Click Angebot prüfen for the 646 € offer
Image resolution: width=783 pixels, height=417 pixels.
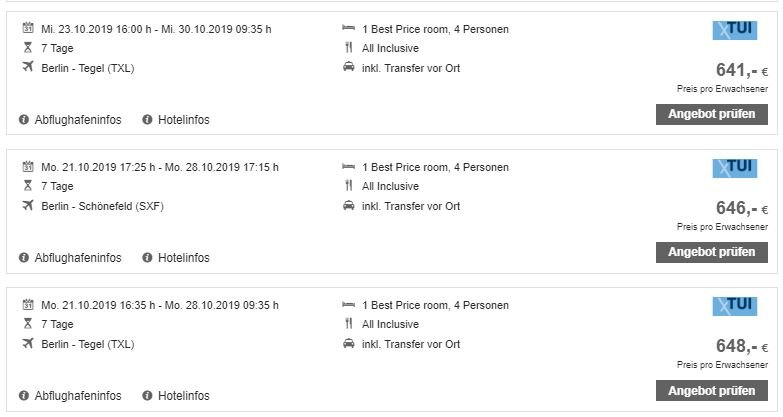pos(712,252)
